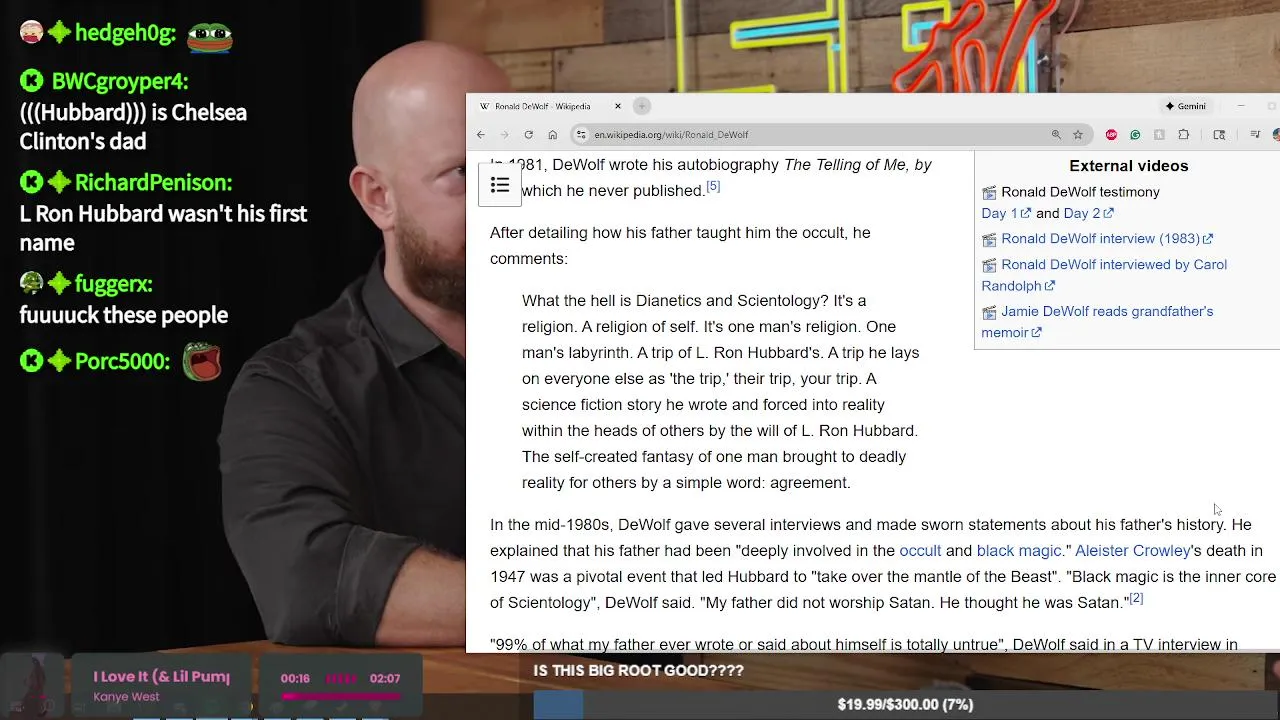Screen dimensions: 1280x720
Task: Click the album art thumbnail in music widget
Action: click(34, 685)
